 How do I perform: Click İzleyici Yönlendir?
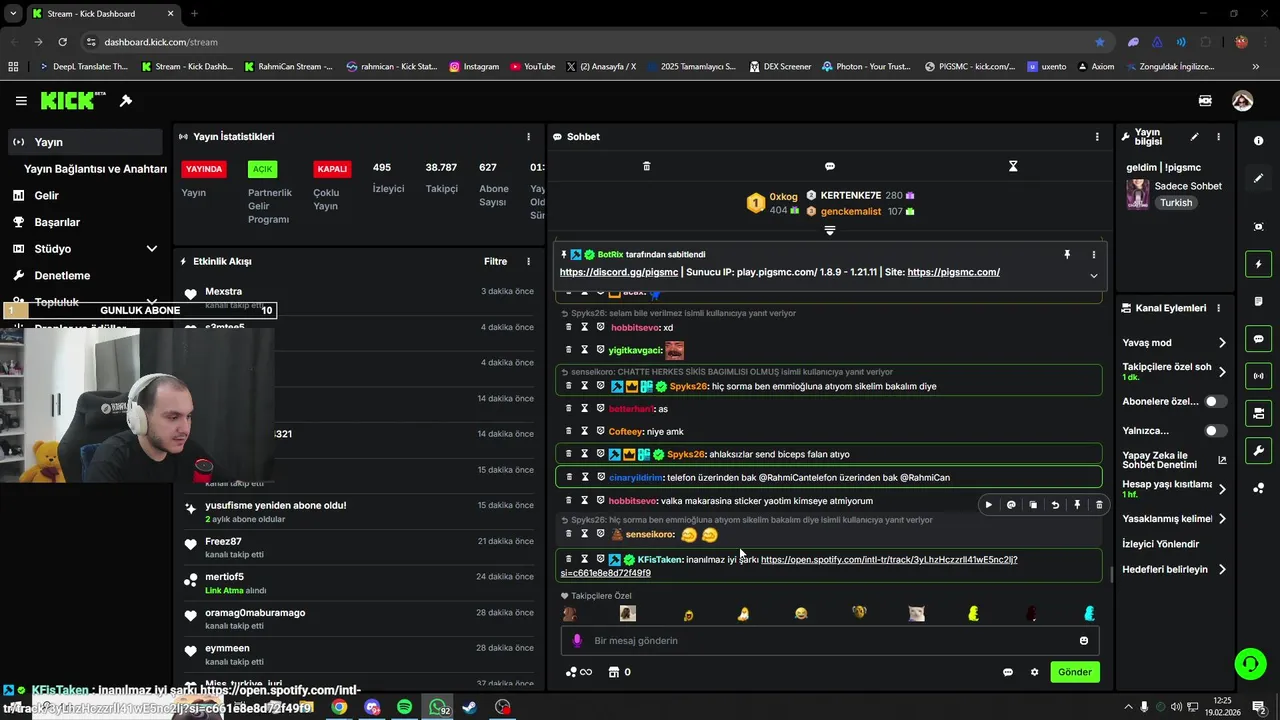coord(1161,544)
